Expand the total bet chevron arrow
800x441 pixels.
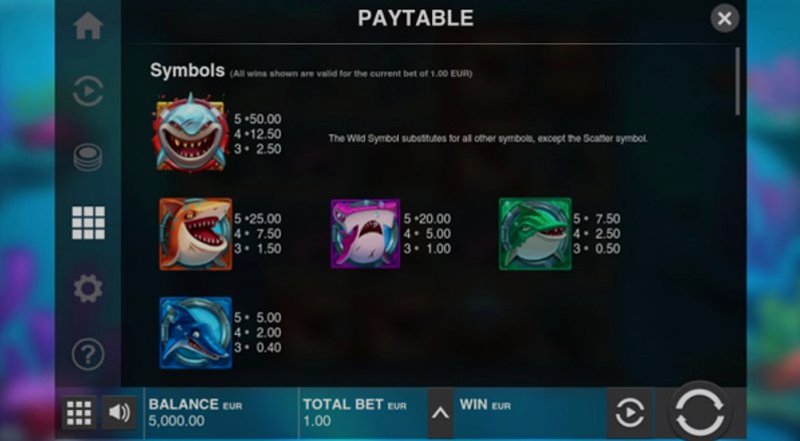[440, 412]
